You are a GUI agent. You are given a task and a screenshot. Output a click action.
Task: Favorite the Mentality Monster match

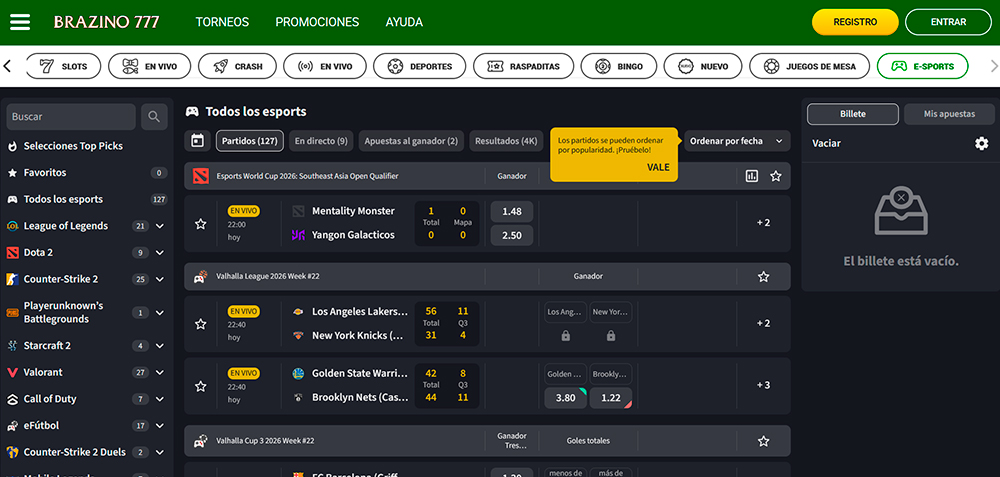(x=201, y=224)
